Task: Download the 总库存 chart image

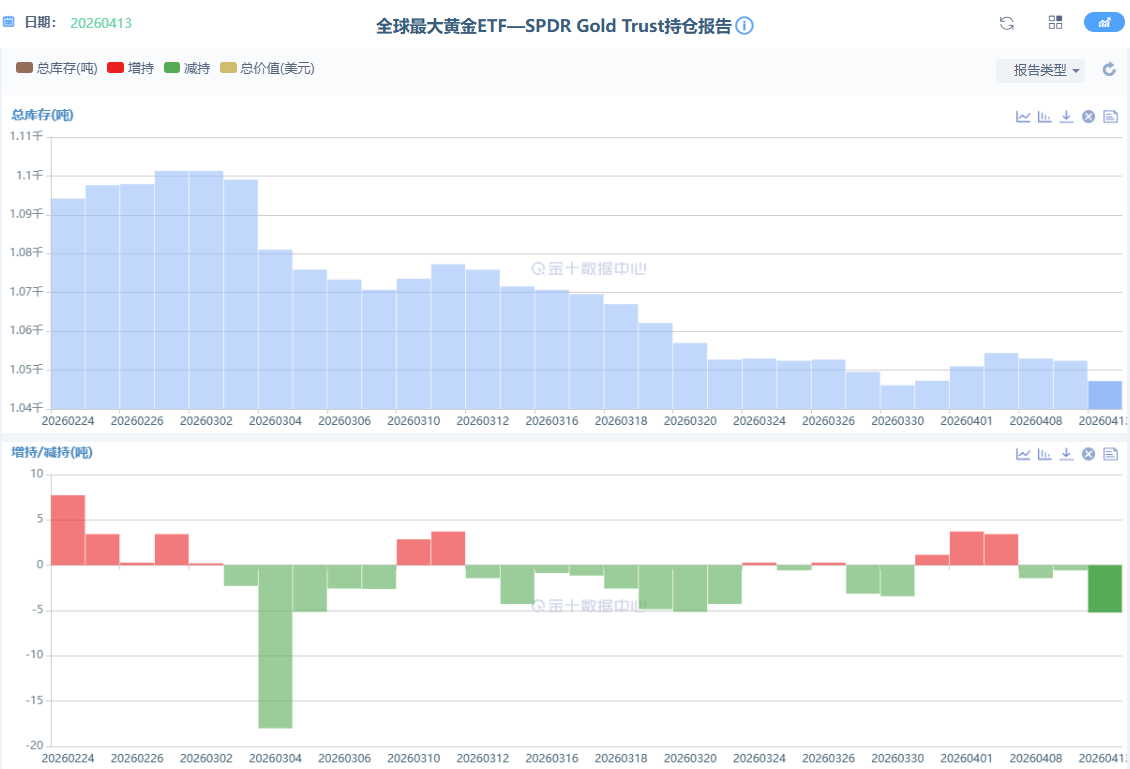Action: click(x=1067, y=117)
